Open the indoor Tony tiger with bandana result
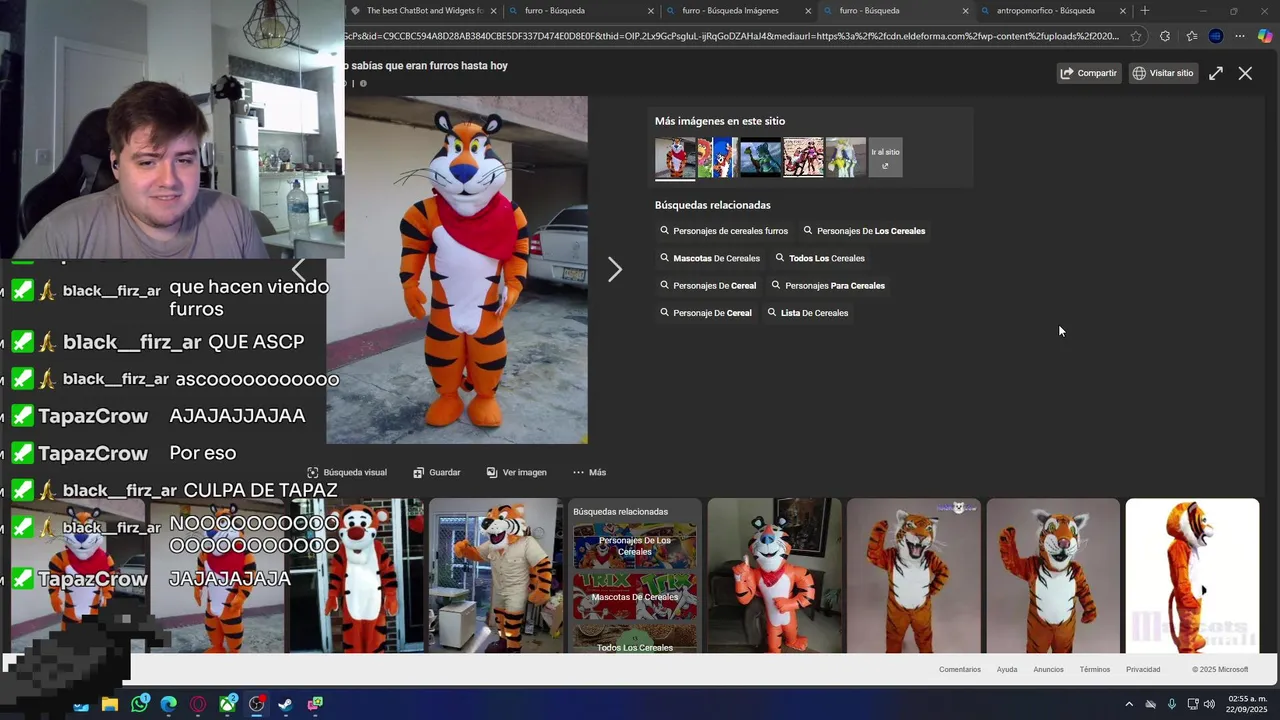The height and width of the screenshot is (720, 1280). [x=774, y=576]
